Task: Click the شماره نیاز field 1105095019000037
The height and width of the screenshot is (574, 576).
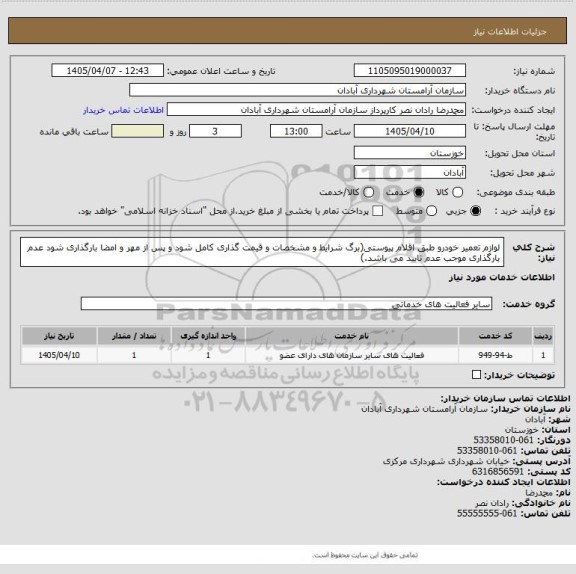Action: pos(410,71)
